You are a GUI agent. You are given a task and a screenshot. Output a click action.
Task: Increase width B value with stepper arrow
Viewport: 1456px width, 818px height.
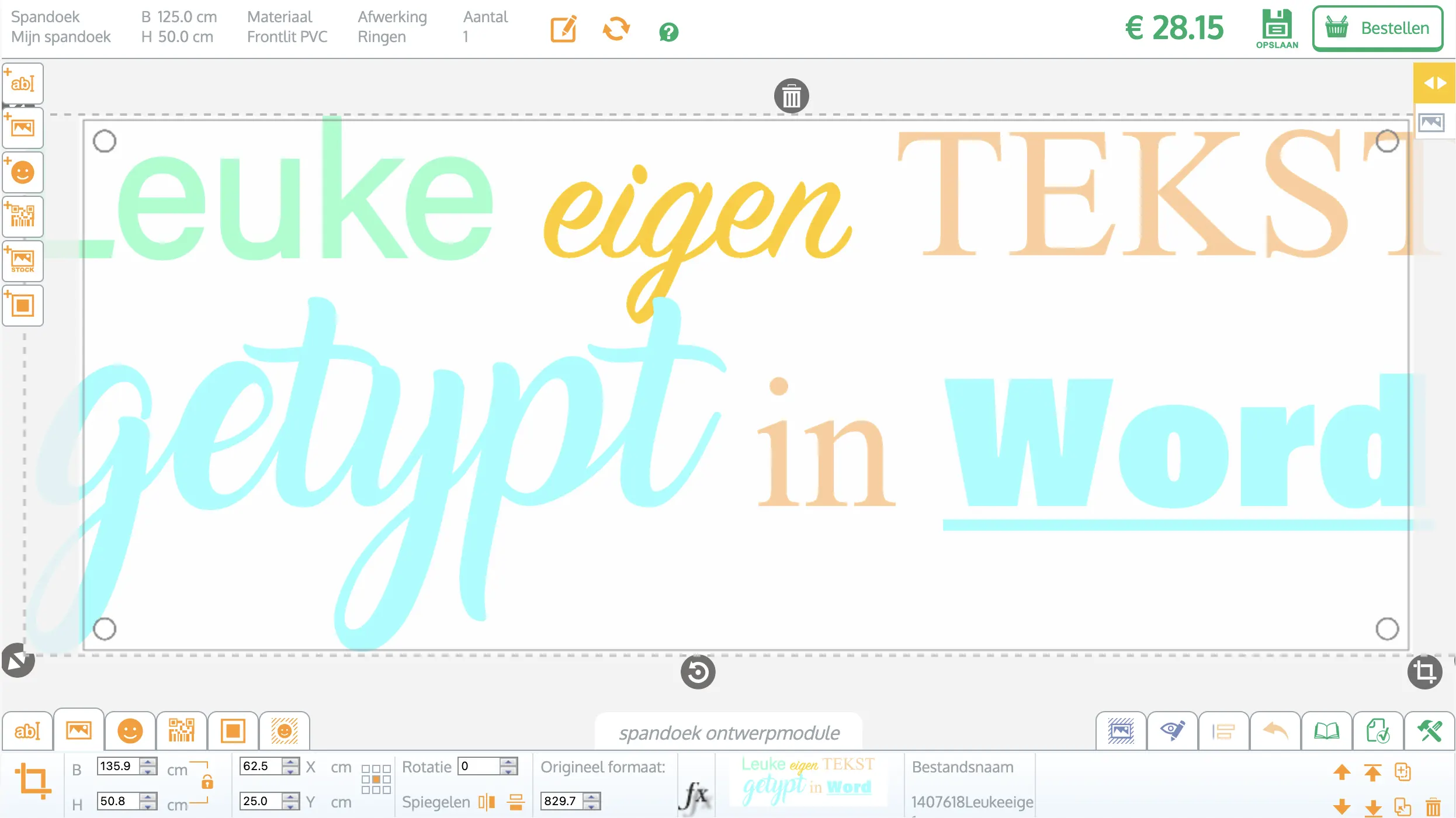pos(149,762)
